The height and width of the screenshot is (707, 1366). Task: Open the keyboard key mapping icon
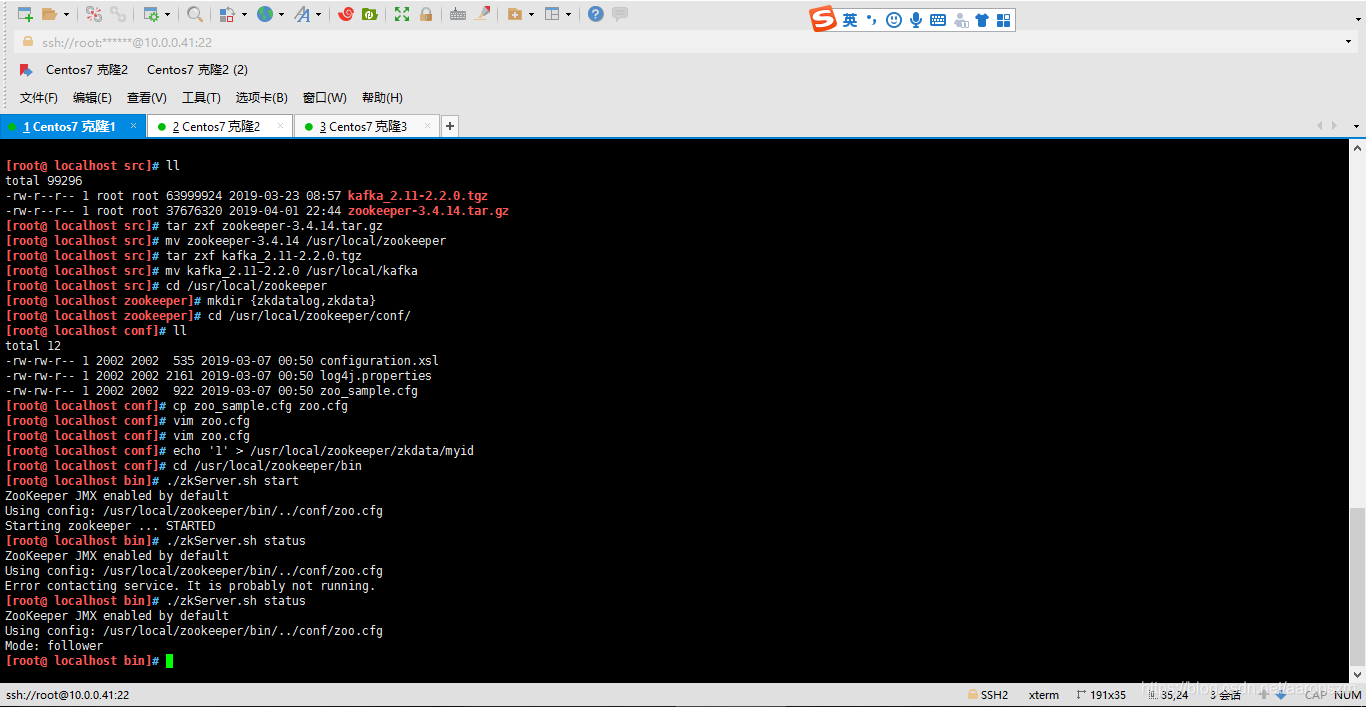click(458, 14)
